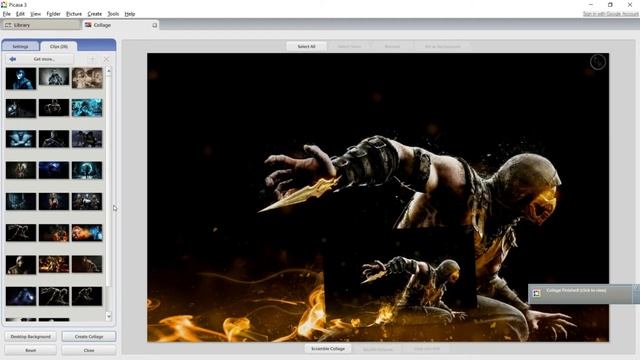Select the bright cyan clip, second row right
This screenshot has width=640, height=360.
(x=87, y=108)
